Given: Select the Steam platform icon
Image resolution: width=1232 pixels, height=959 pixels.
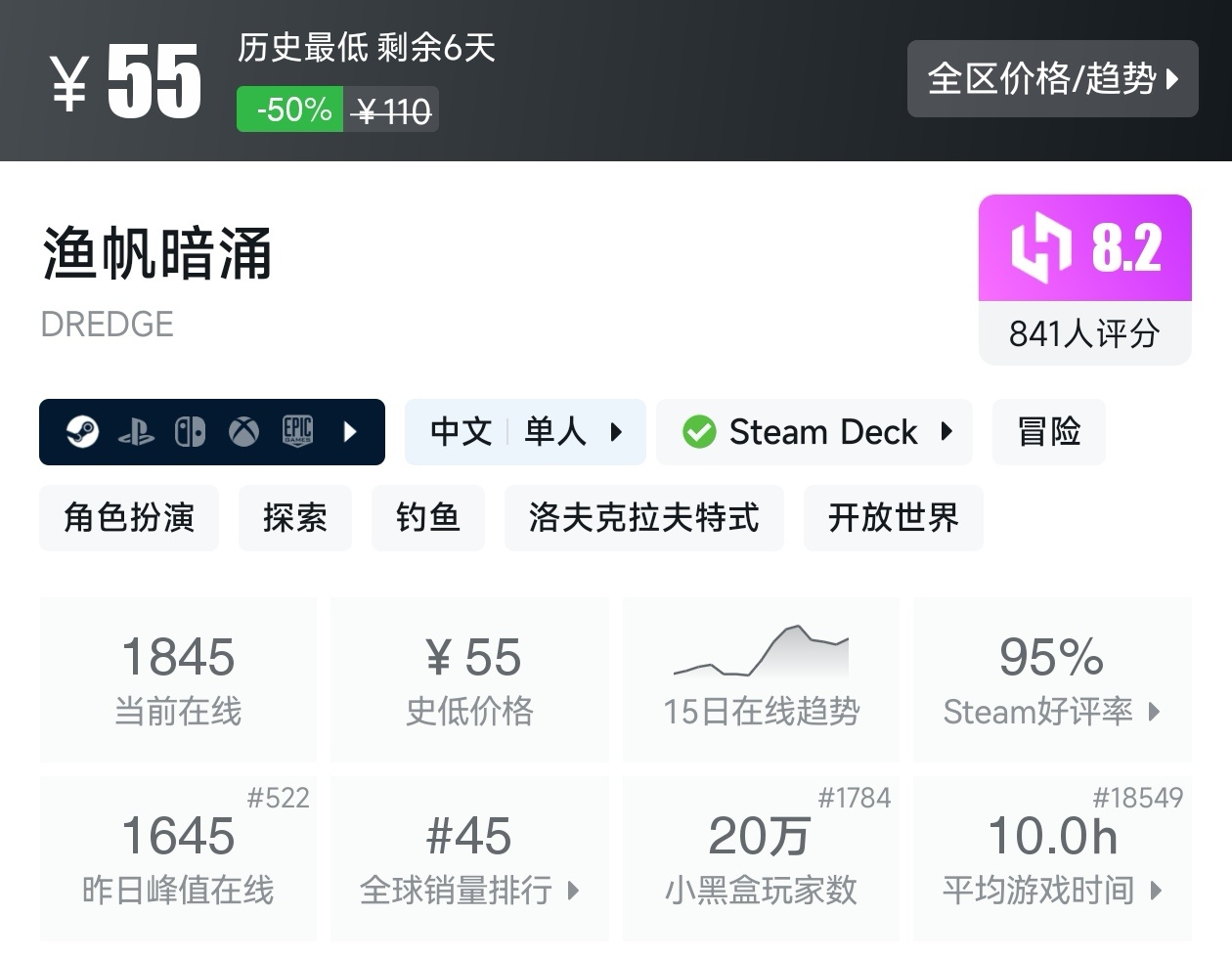Looking at the screenshot, I should (82, 431).
